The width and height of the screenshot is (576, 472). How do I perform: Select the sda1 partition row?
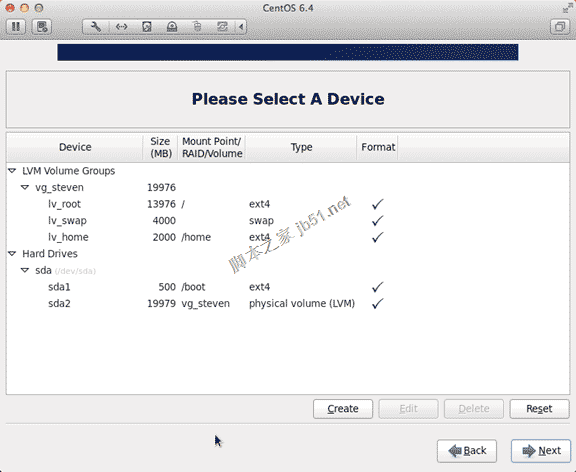288,287
